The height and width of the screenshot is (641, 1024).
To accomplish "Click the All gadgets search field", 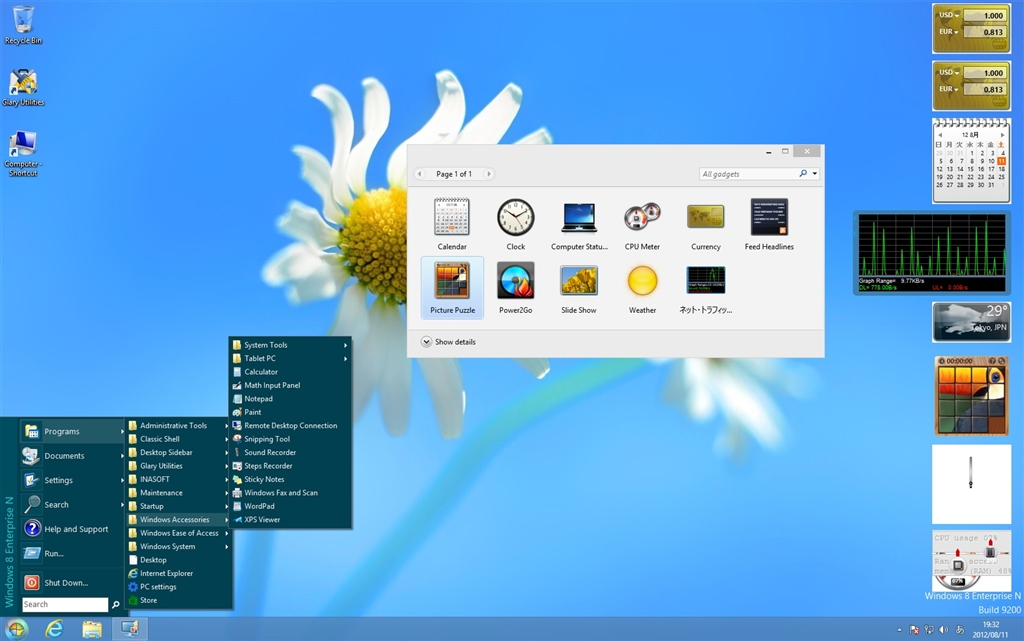I will [x=748, y=174].
